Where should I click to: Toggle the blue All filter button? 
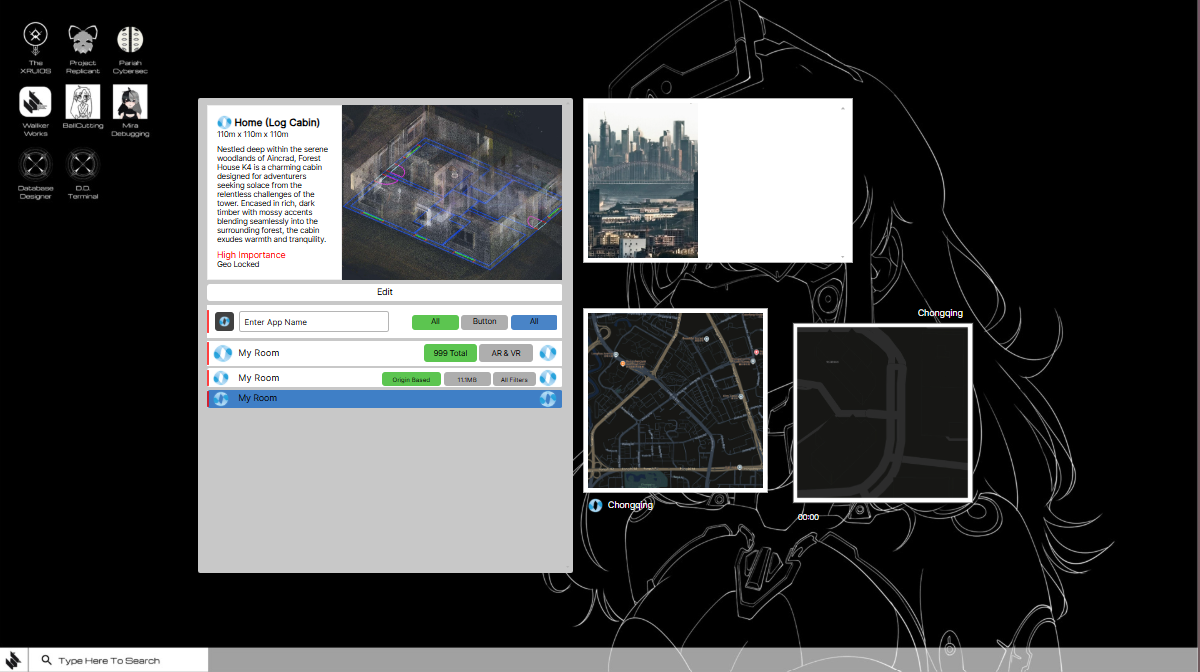(x=534, y=322)
